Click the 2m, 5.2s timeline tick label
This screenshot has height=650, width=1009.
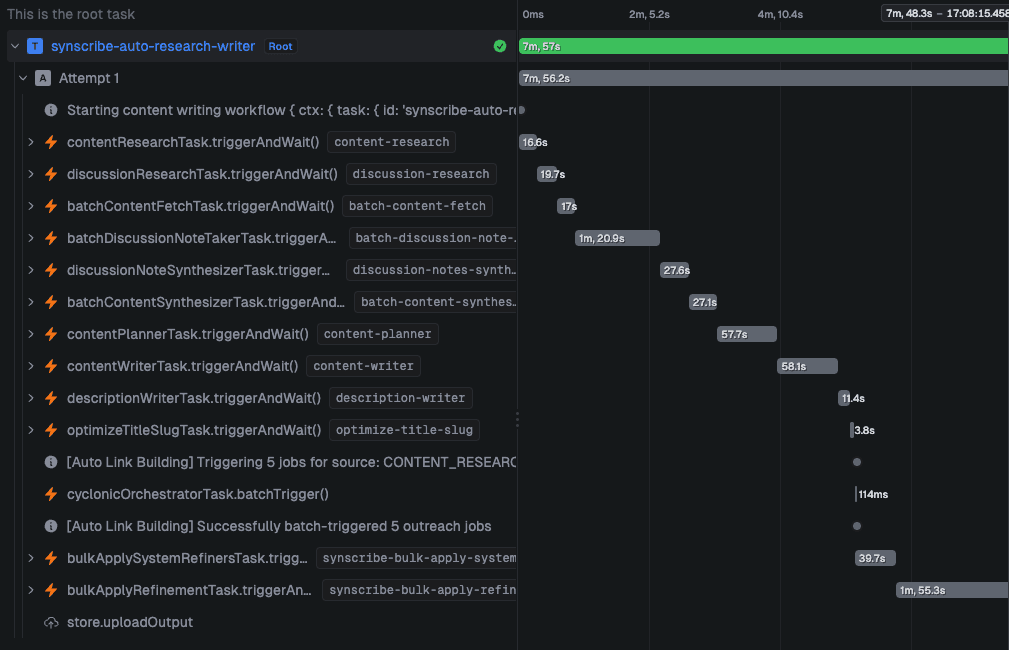(649, 14)
